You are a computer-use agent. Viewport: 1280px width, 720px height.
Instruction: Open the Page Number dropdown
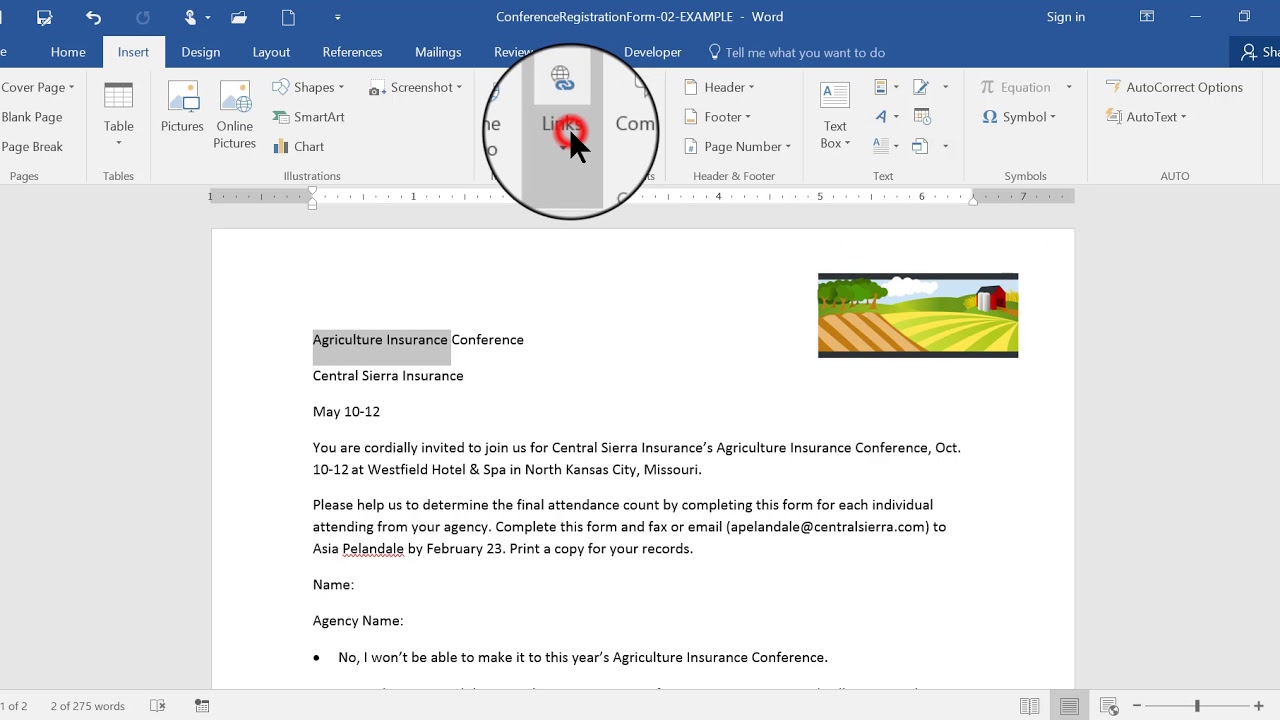coord(739,146)
